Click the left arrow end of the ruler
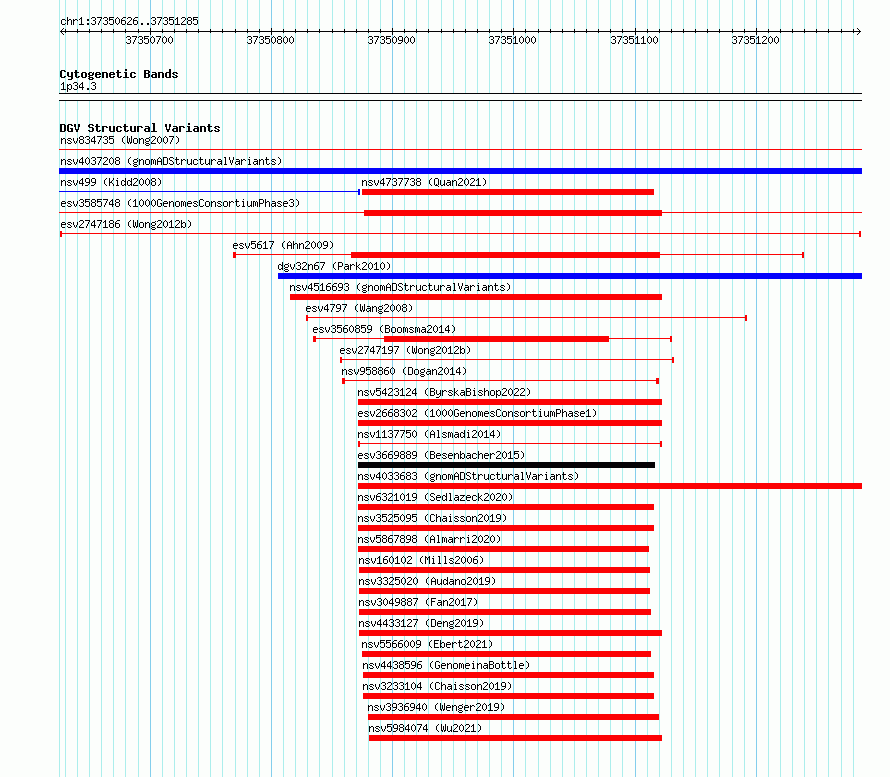Viewport: 890px width, 777px height. pyautogui.click(x=62, y=31)
